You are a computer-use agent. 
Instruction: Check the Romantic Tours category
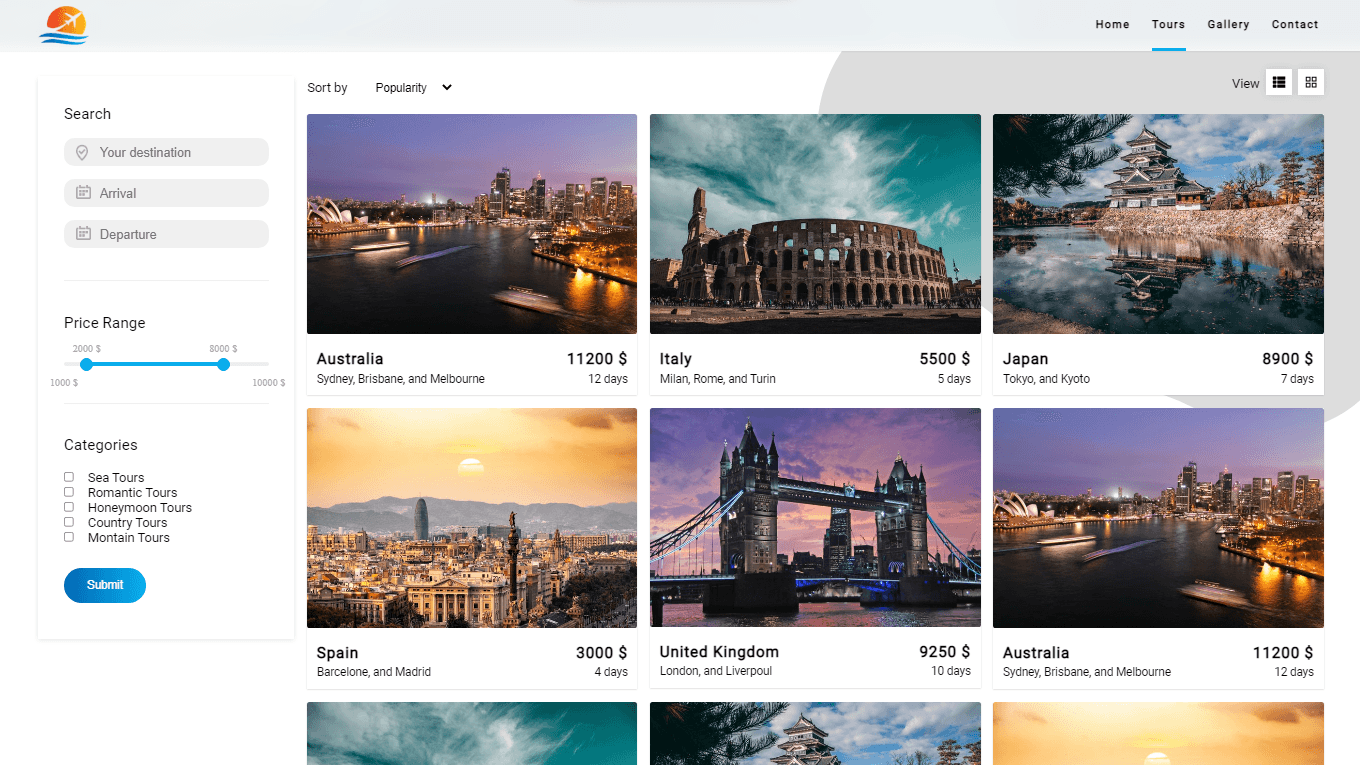click(69, 492)
